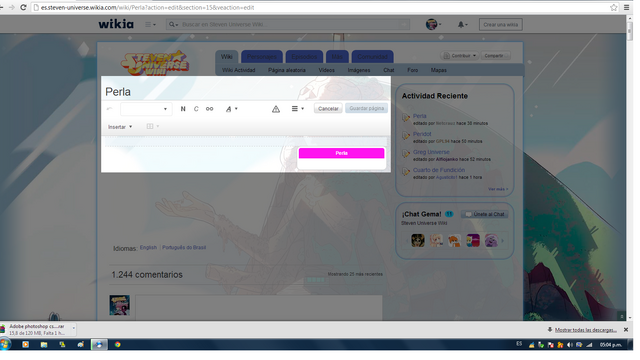Click the browser address bar URL

[x=147, y=7]
